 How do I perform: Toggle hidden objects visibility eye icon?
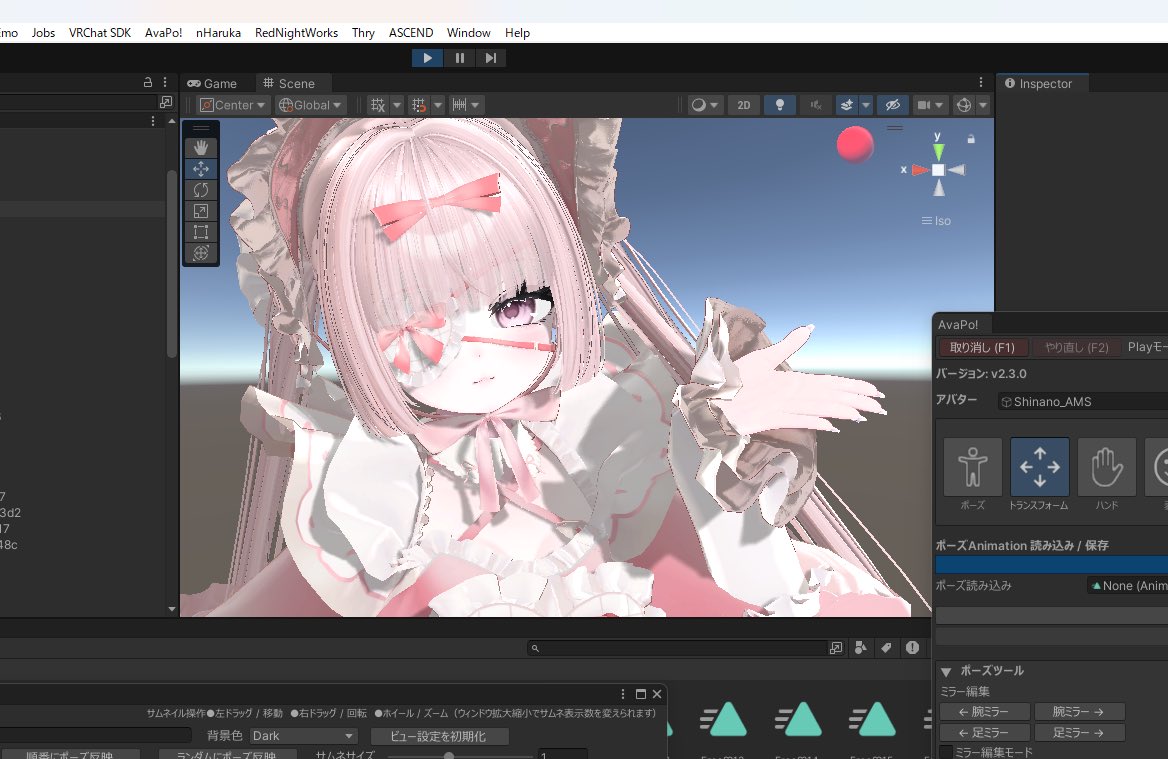892,105
